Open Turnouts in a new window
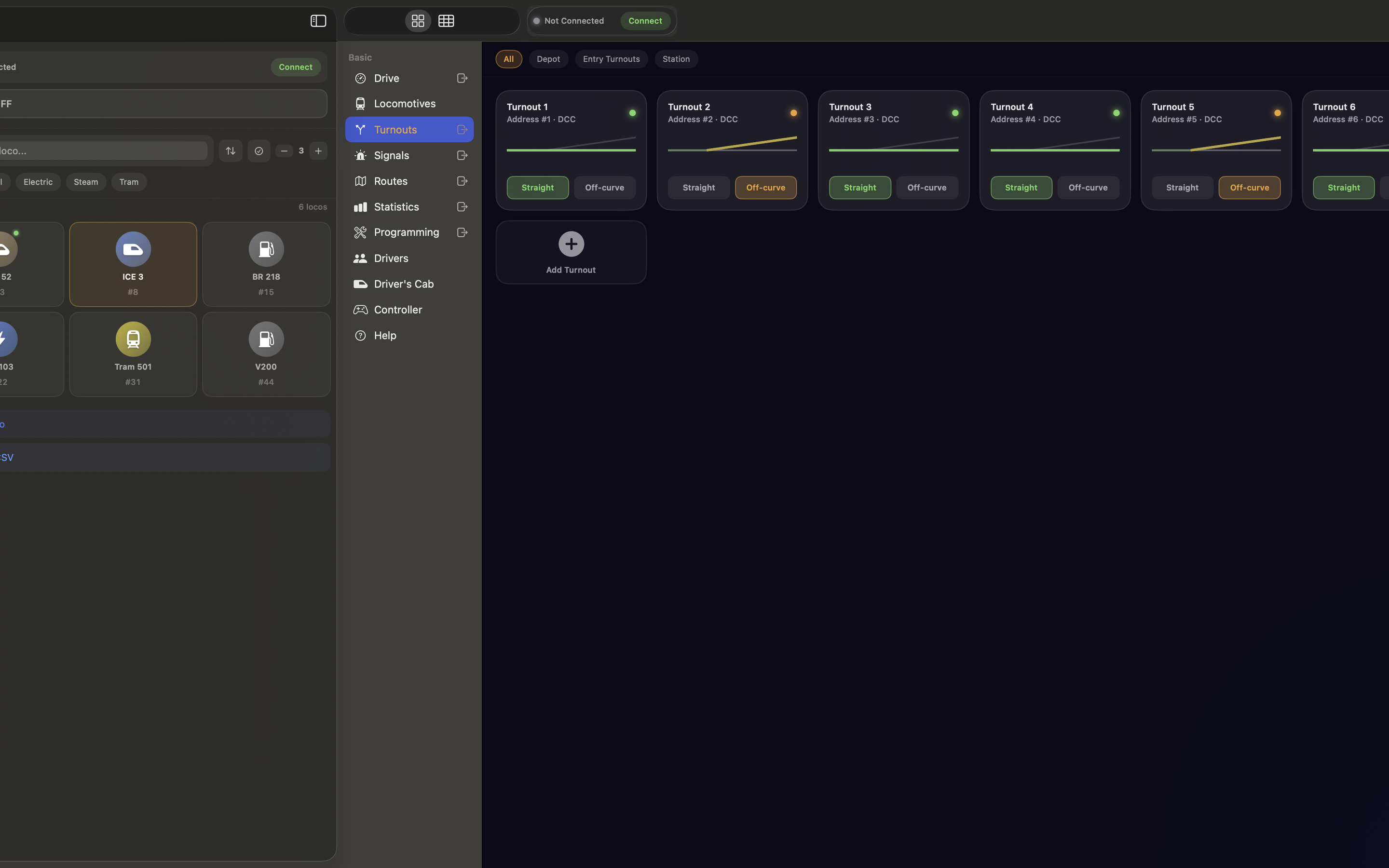This screenshot has width=1389, height=868. pyautogui.click(x=462, y=129)
